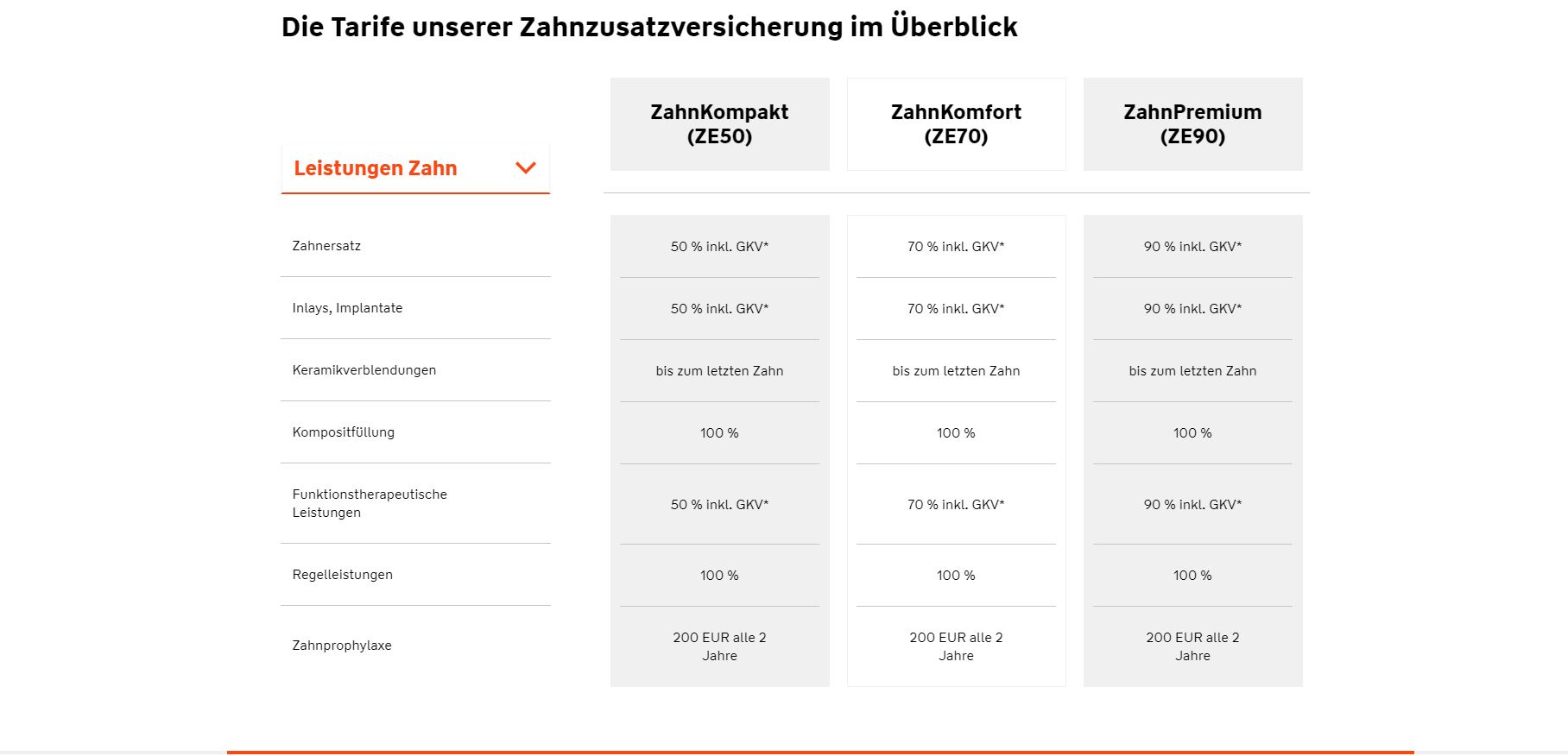Click the Kompositfüllung row label
Image resolution: width=1568 pixels, height=756 pixels.
343,432
